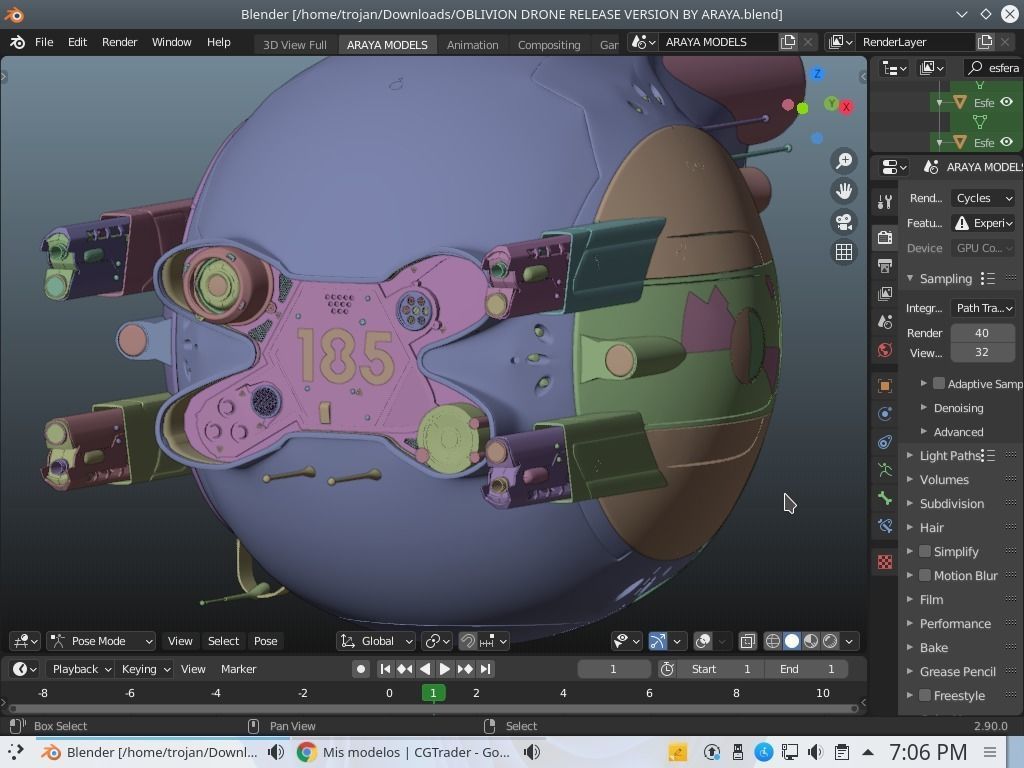Image resolution: width=1024 pixels, height=768 pixels.
Task: Toggle auto keying record button
Action: [x=360, y=669]
